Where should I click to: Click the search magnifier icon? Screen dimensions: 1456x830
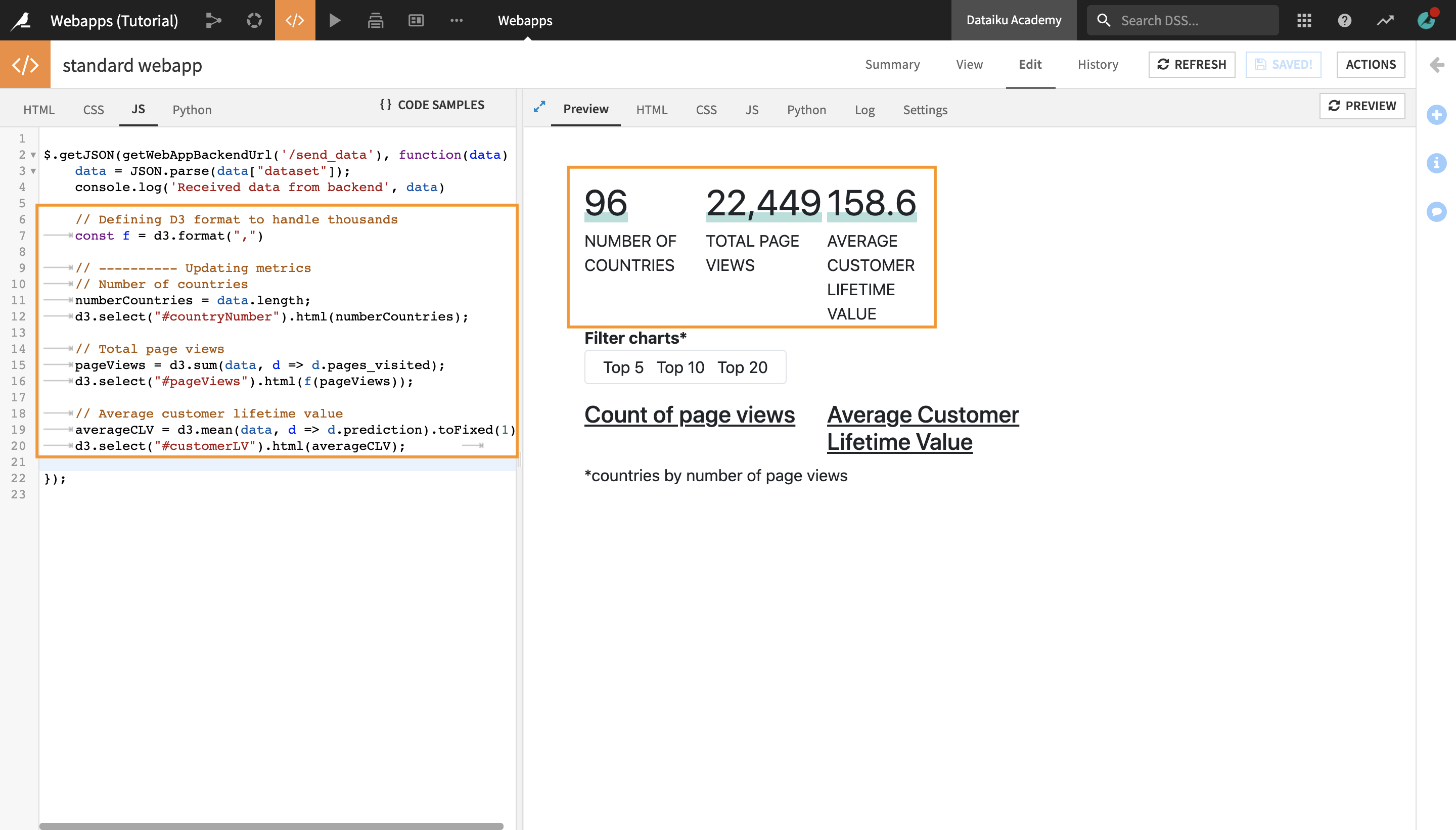tap(1104, 21)
